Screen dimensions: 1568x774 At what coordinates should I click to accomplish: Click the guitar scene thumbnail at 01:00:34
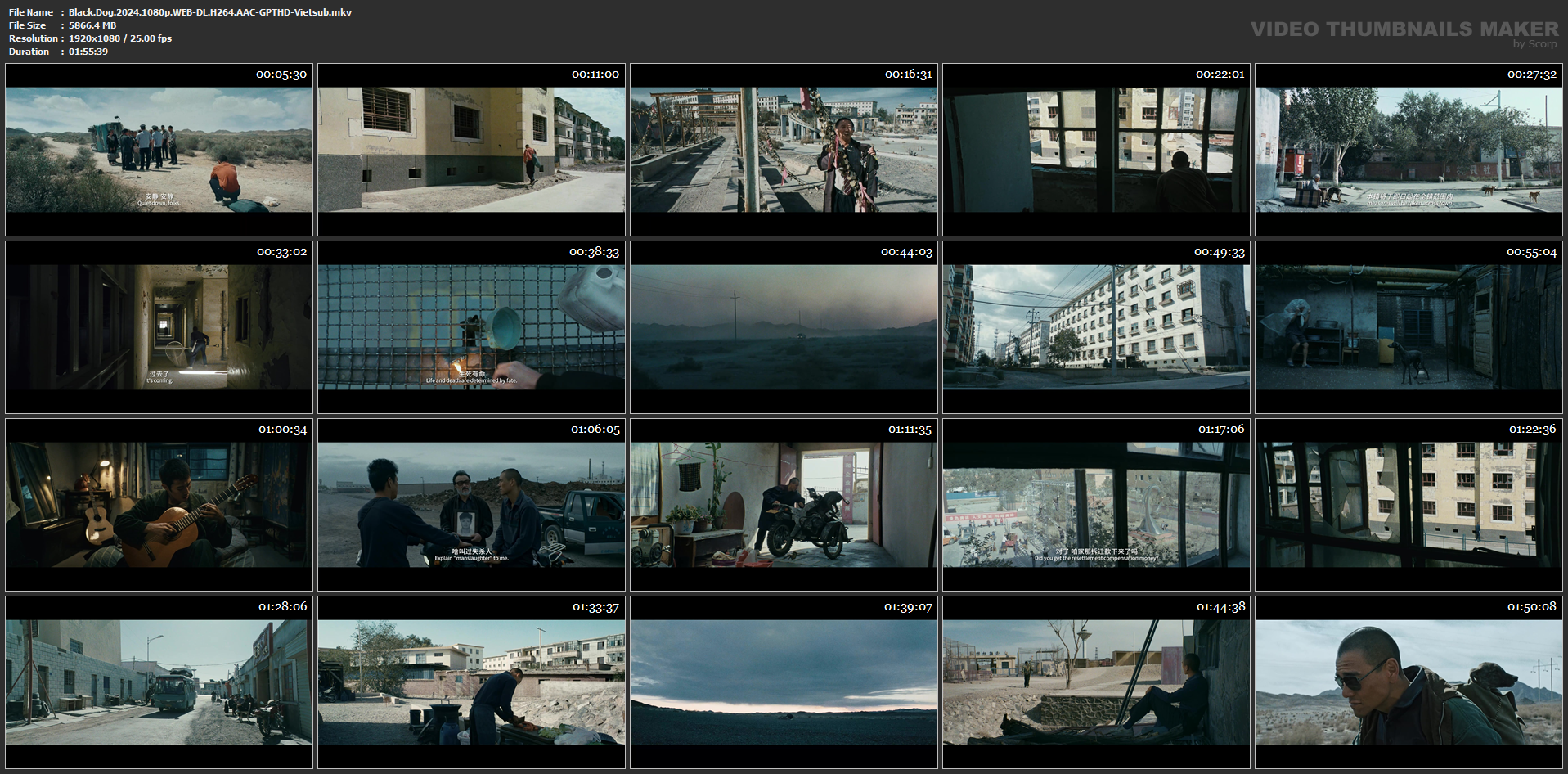tap(159, 505)
